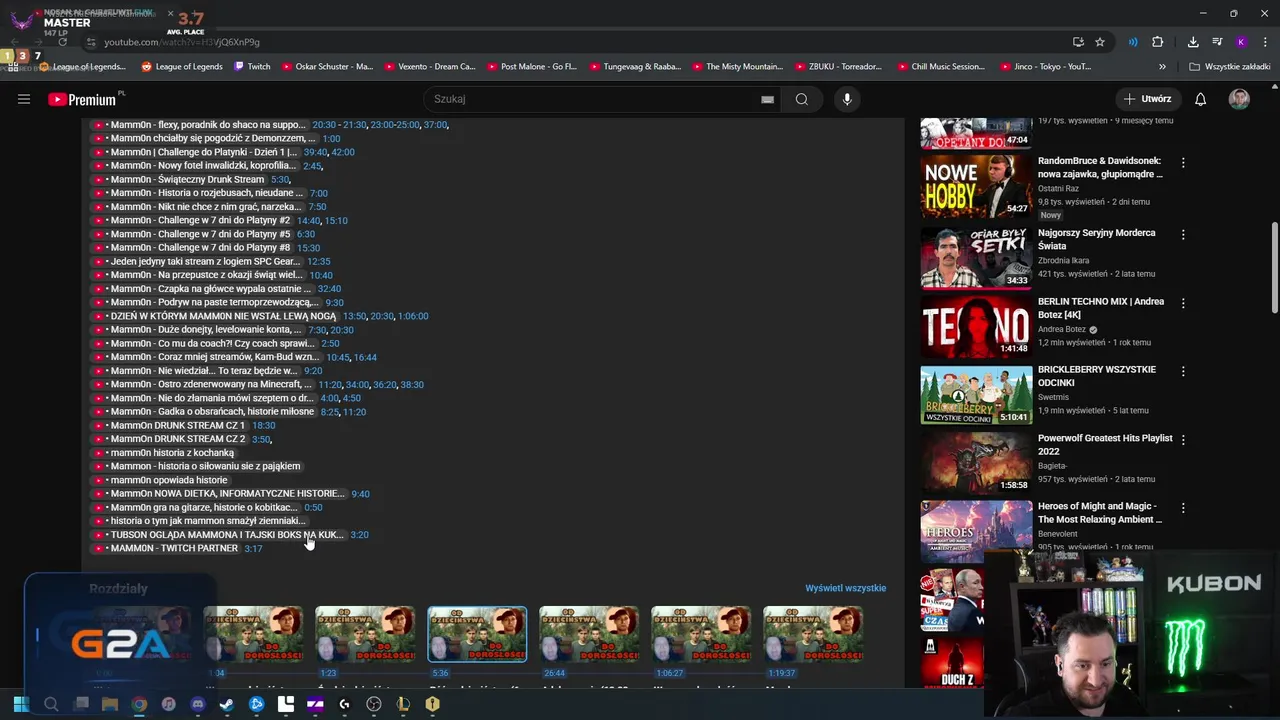Screen dimensions: 1280x720
Task: Open options for BERLIN TECHNO MIX video
Action: (1183, 303)
